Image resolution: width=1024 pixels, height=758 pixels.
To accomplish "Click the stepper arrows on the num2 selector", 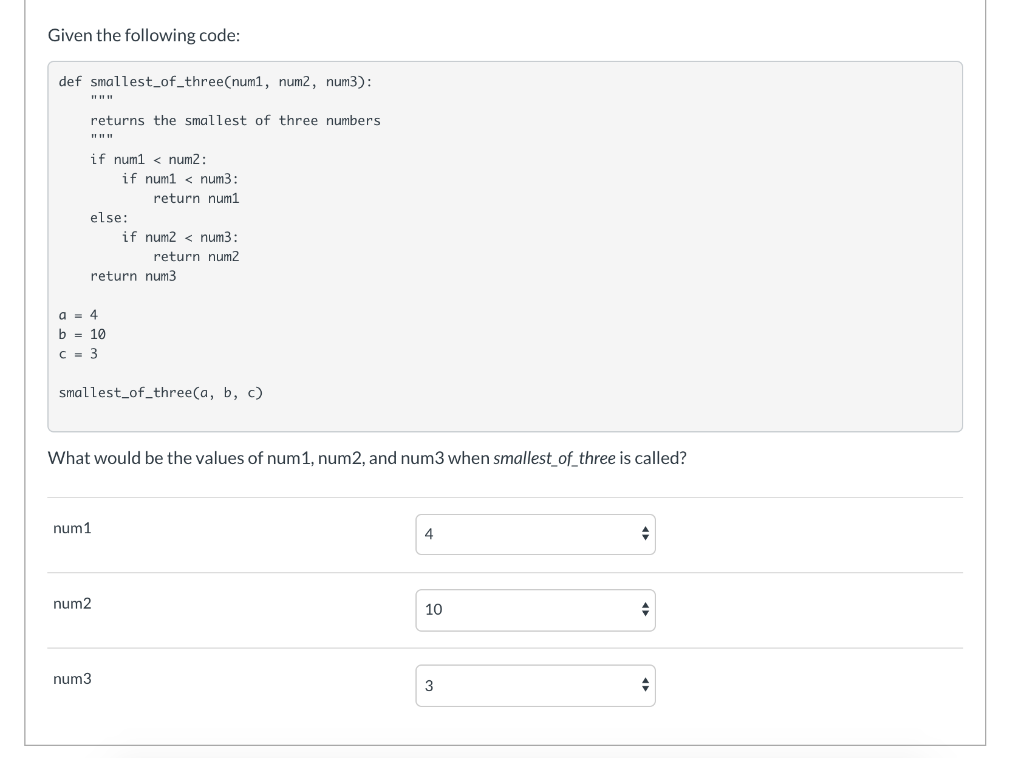I will point(645,609).
